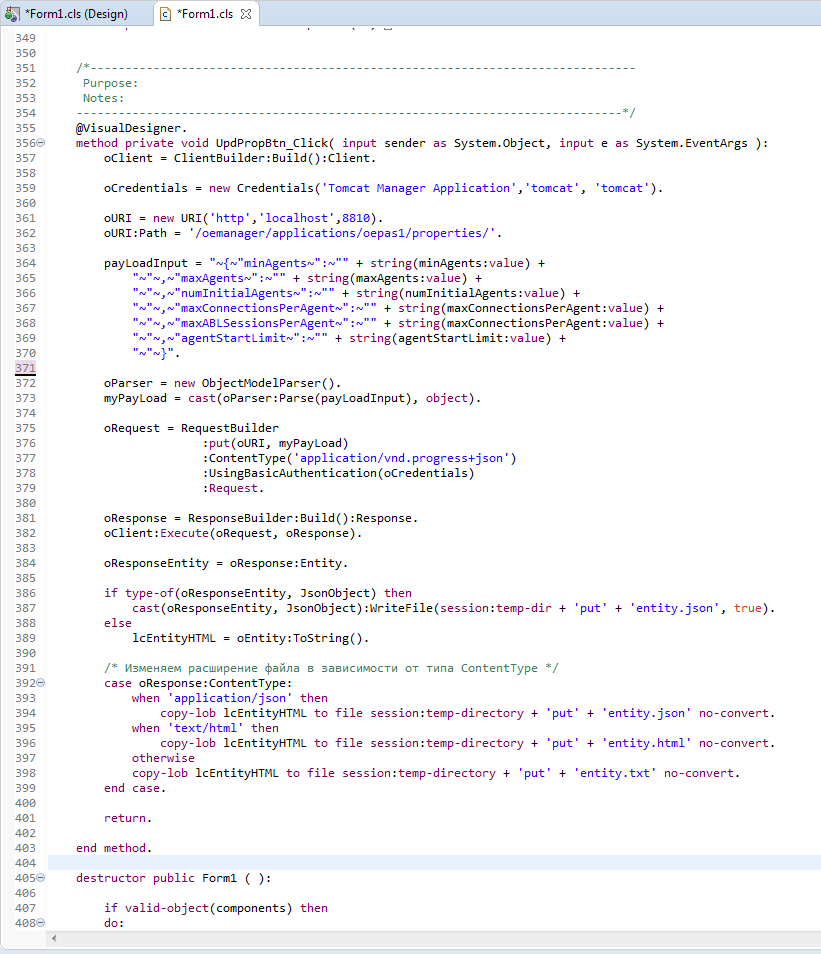The width and height of the screenshot is (821, 954).
Task: Click 'oClient:Execute(oRequest, oResponse).' line
Action: [x=232, y=534]
